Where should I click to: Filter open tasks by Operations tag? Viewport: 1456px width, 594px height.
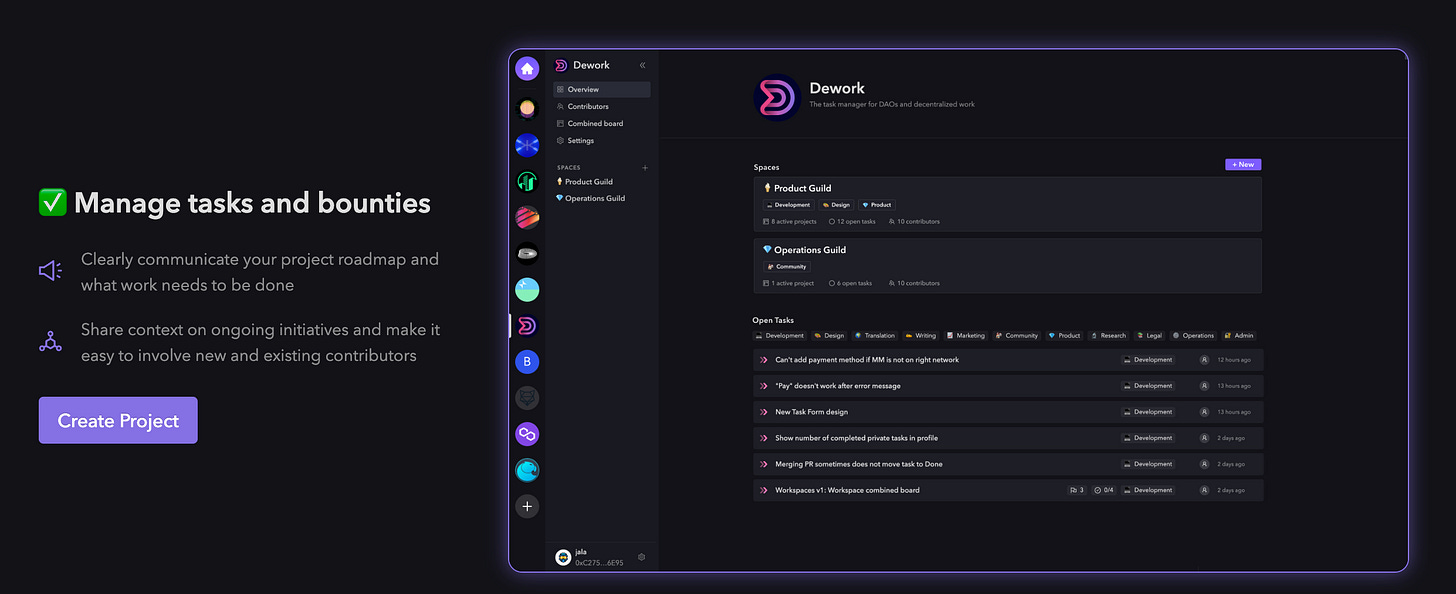(1194, 336)
